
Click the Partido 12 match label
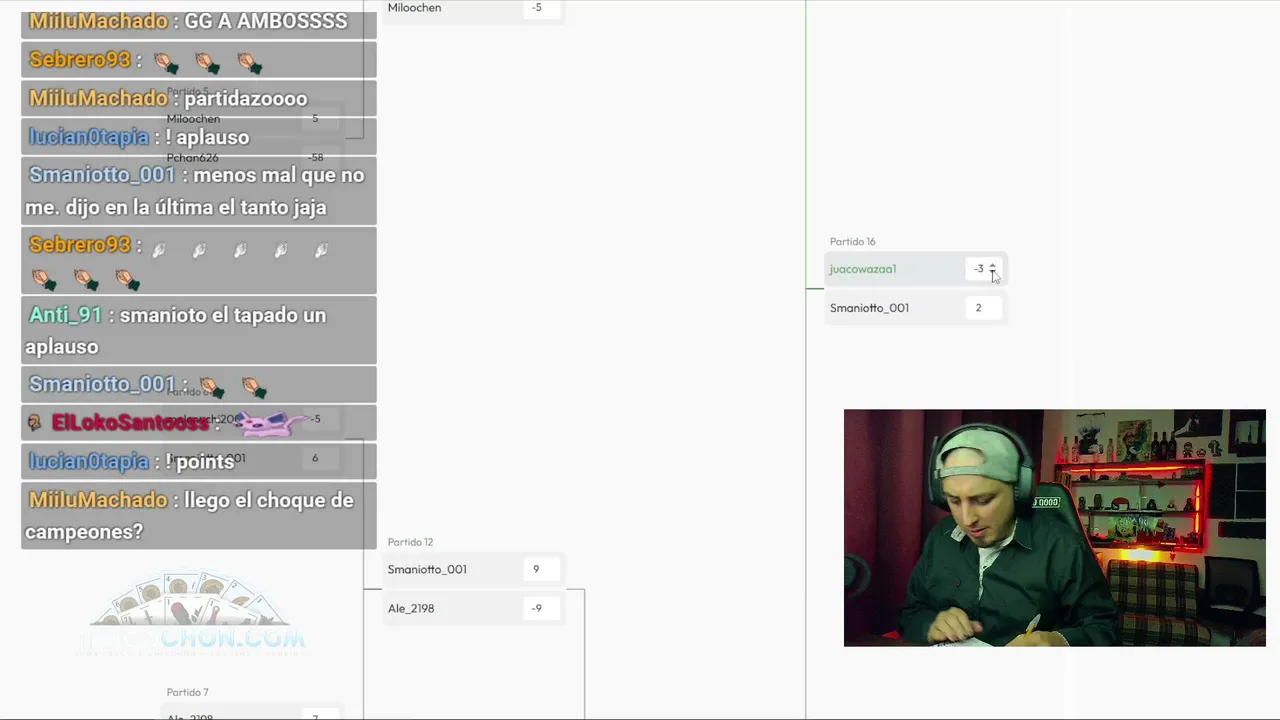(x=410, y=542)
